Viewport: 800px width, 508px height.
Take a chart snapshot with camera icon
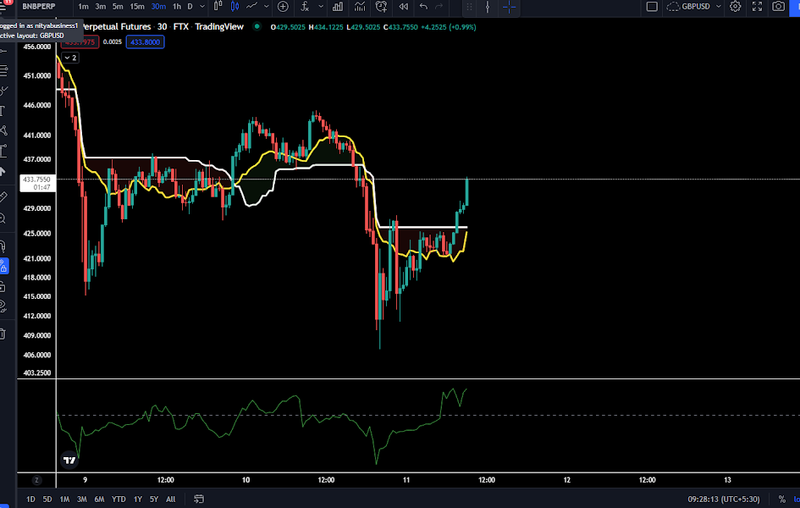coord(779,7)
